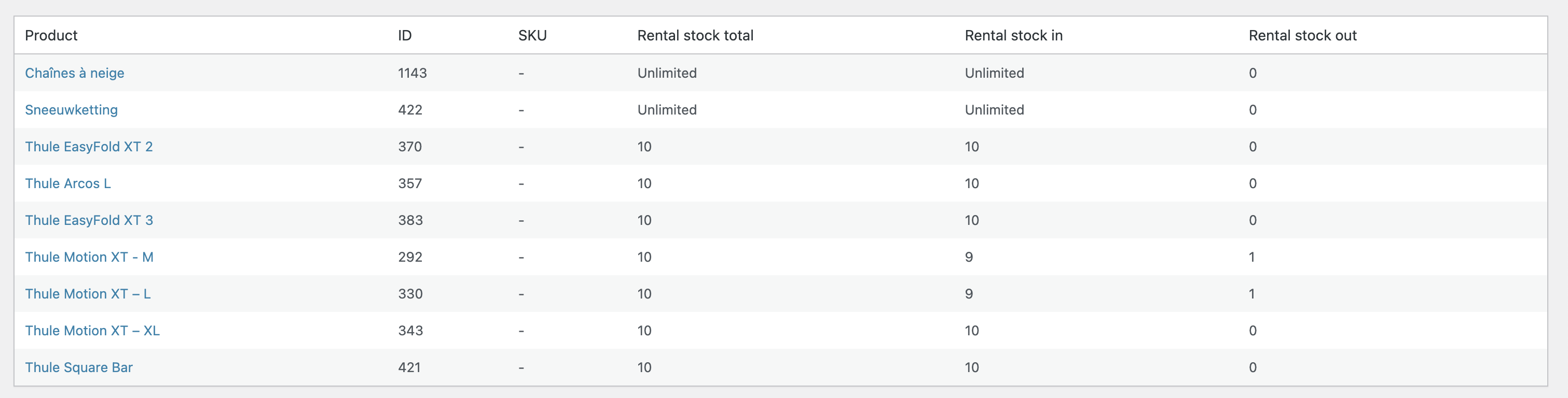1568x398 pixels.
Task: Click stock out value 1 for Thule Motion XT – L
Action: [x=1252, y=294]
